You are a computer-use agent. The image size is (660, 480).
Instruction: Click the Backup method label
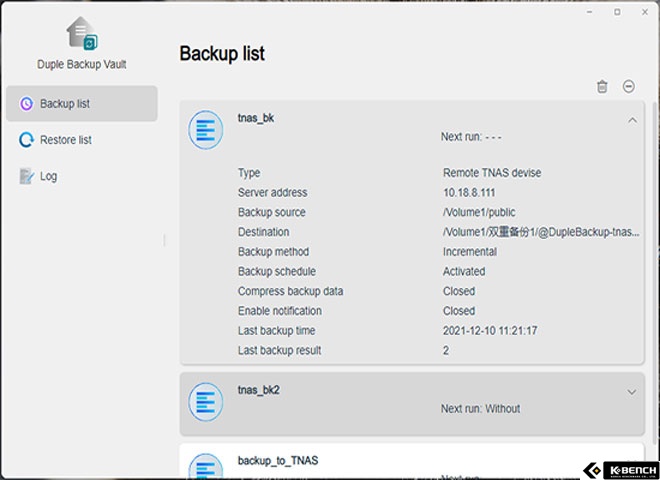point(274,252)
